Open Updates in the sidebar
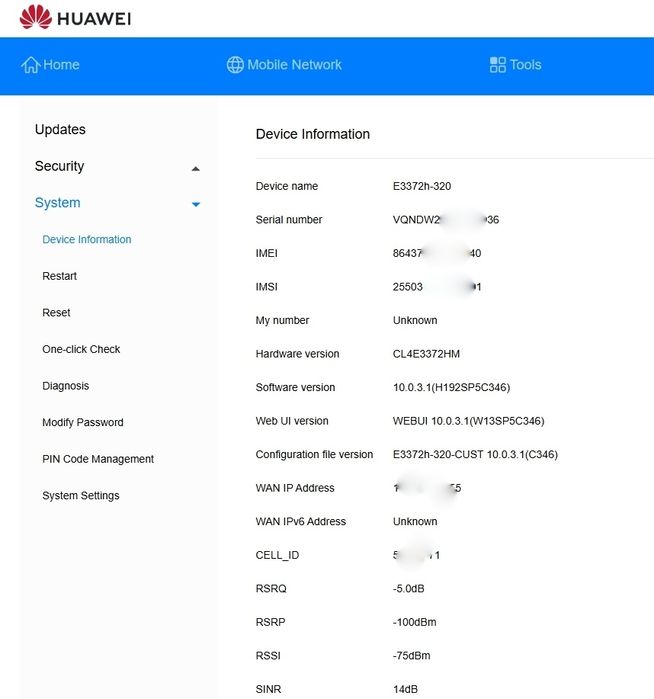Screen dimensions: 654x699 click(60, 129)
